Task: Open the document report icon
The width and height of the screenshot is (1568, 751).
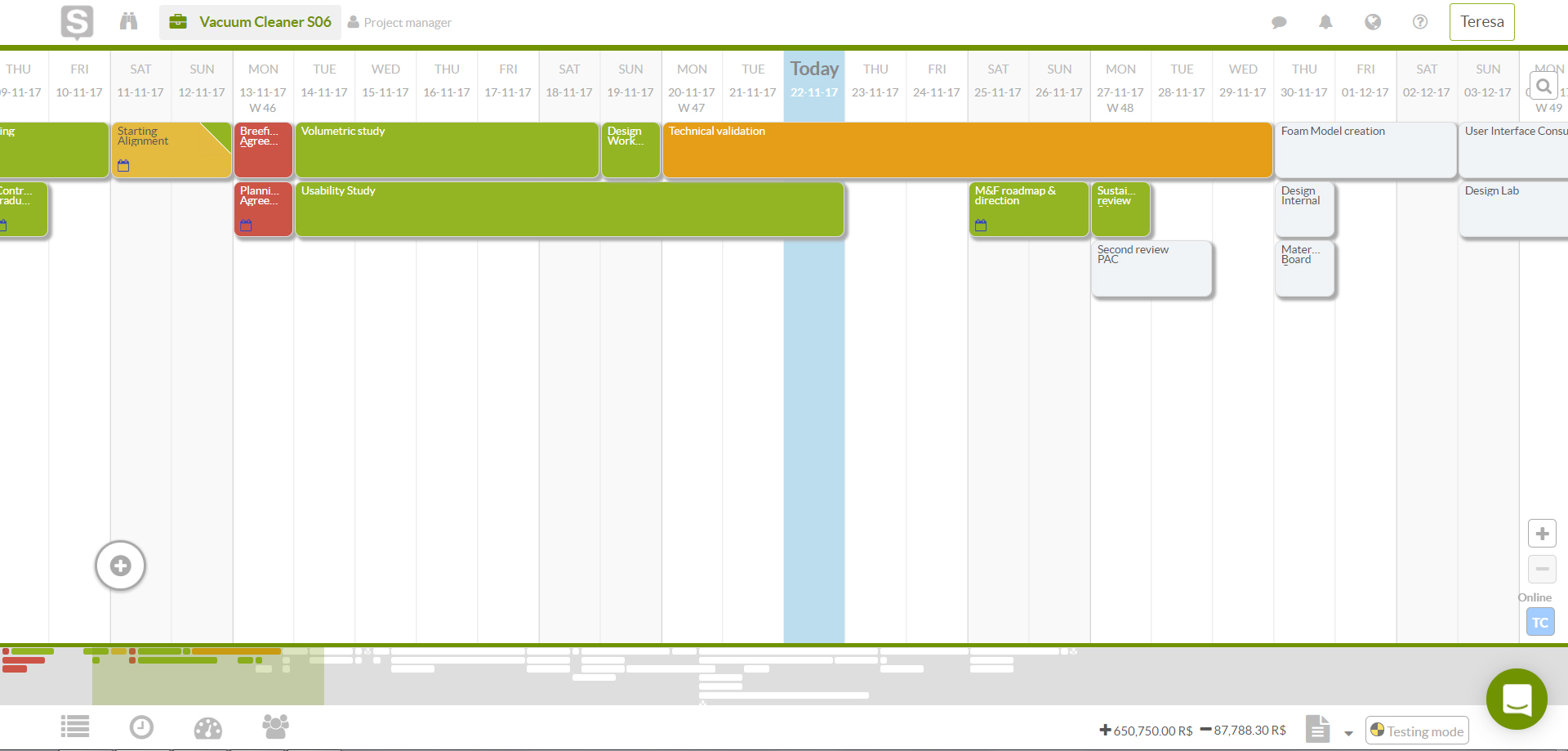Action: (1317, 729)
